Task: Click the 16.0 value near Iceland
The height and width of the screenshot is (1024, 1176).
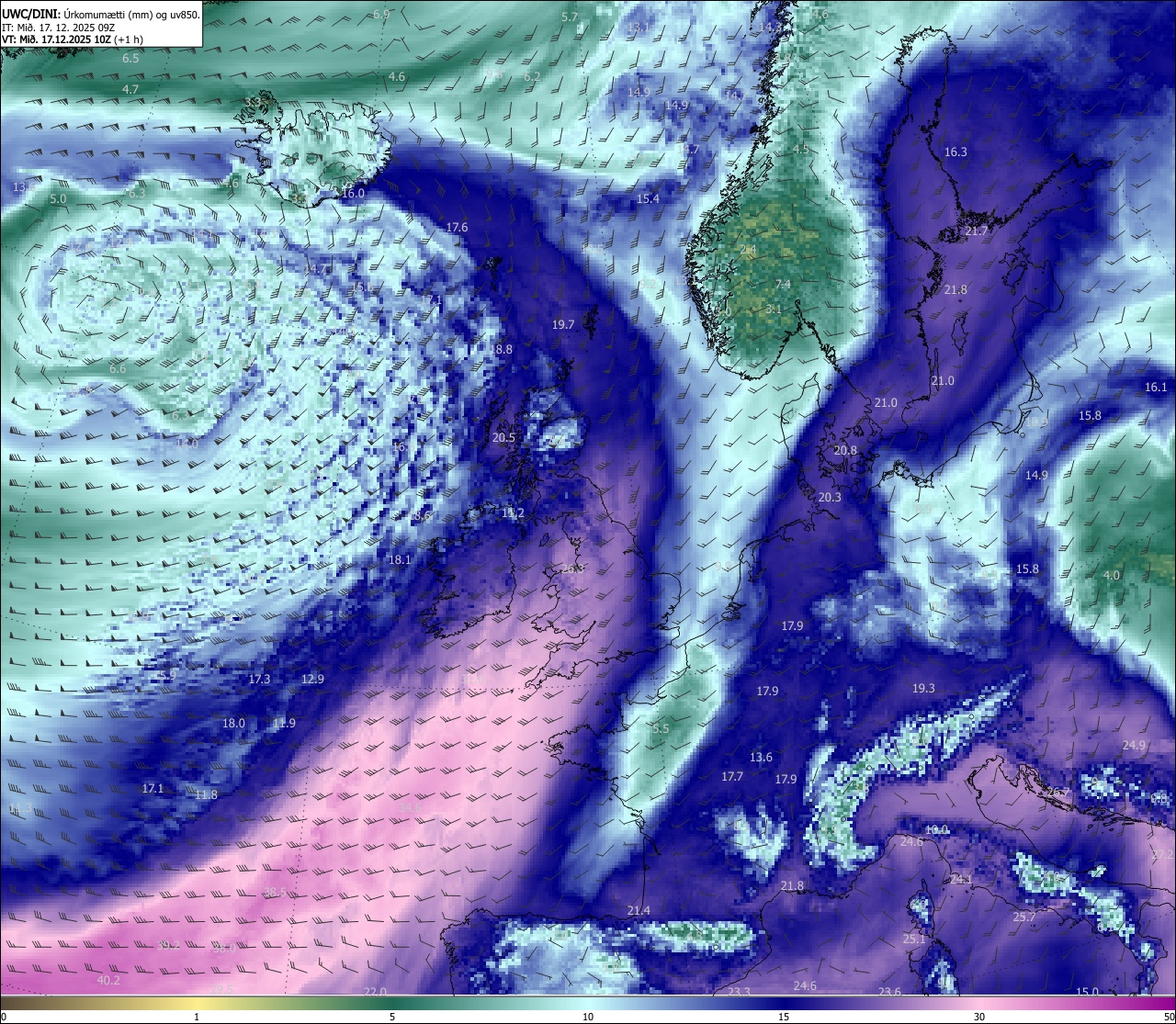Action: 353,193
